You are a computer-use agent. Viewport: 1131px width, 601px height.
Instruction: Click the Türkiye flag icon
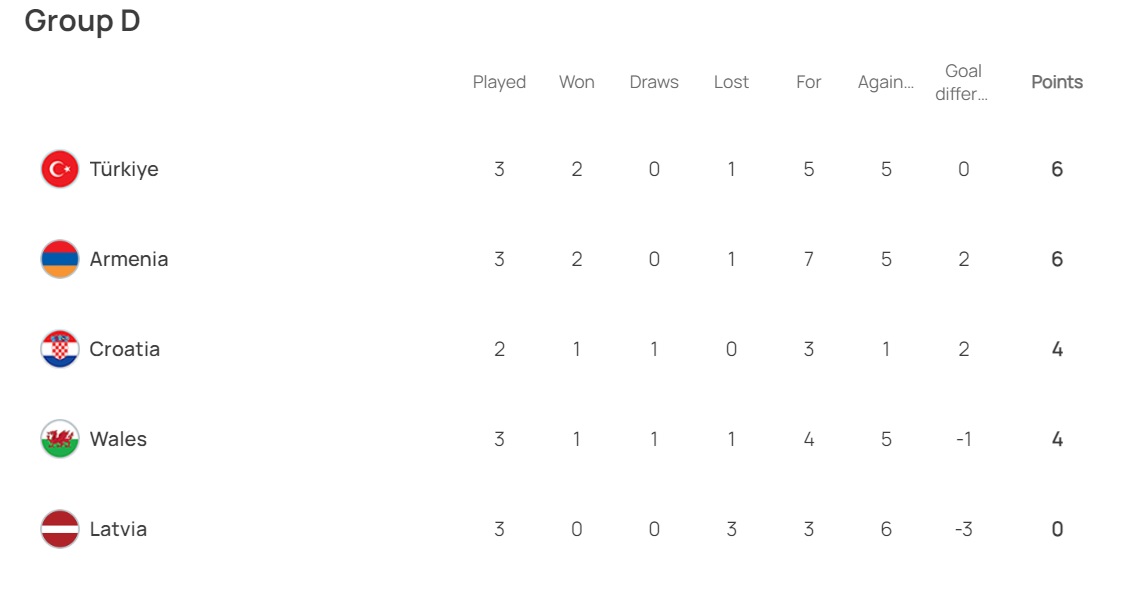pos(60,169)
